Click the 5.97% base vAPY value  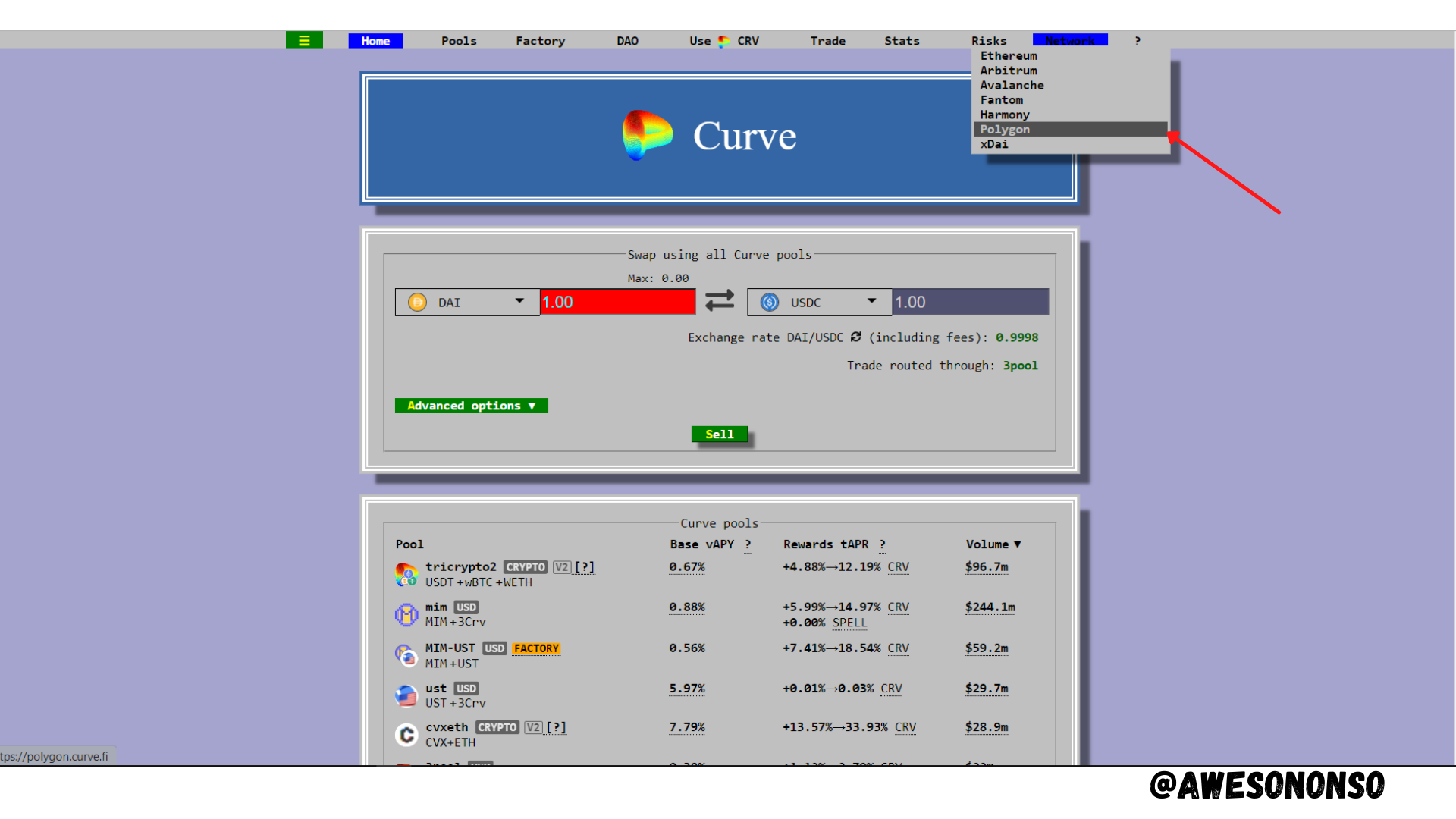point(687,688)
